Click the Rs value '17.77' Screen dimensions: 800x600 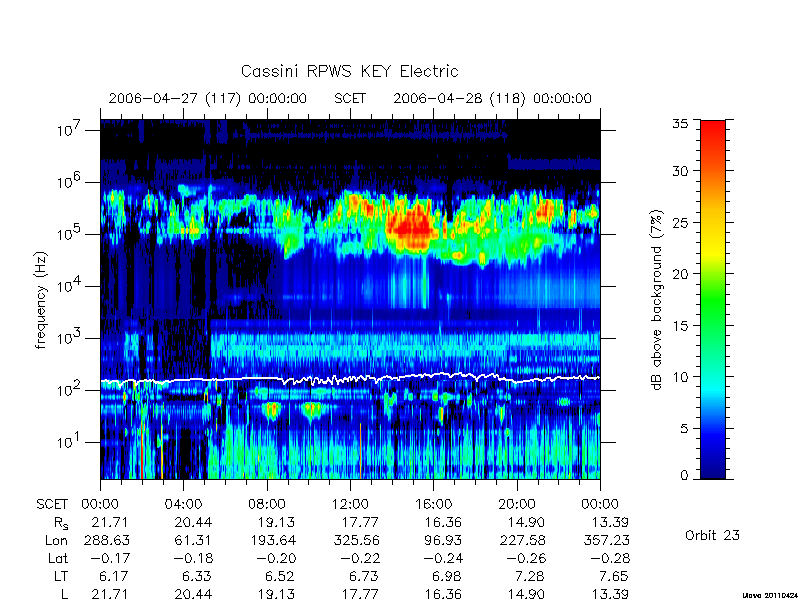coord(360,522)
